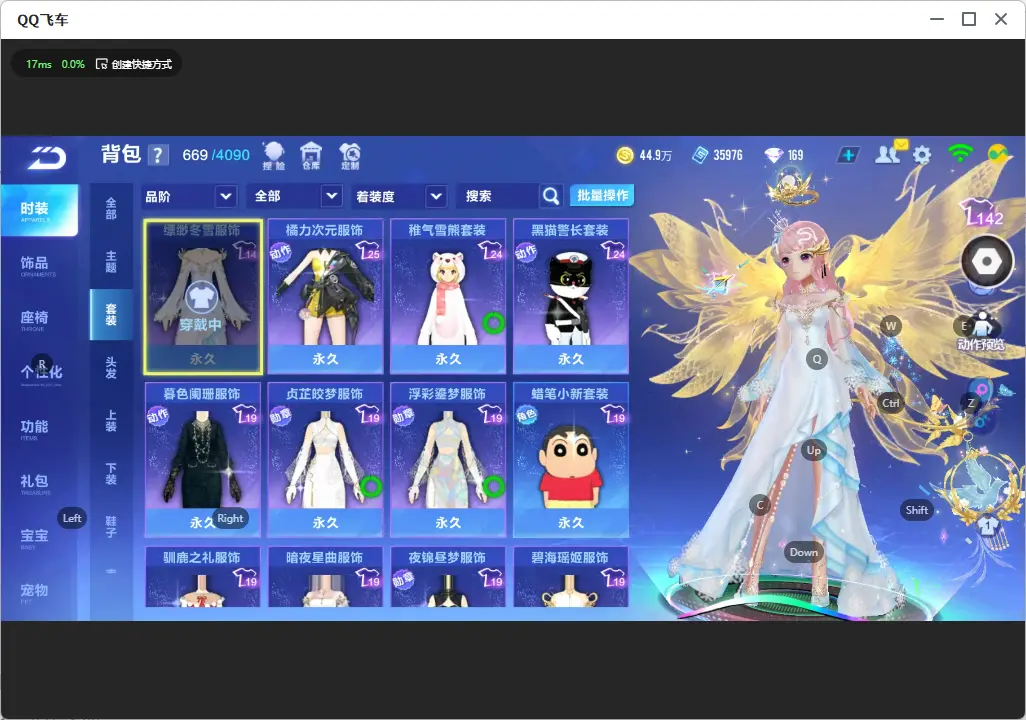Viewport: 1026px width, 720px height.
Task: Click the hexagon nut round button
Action: pos(987,262)
